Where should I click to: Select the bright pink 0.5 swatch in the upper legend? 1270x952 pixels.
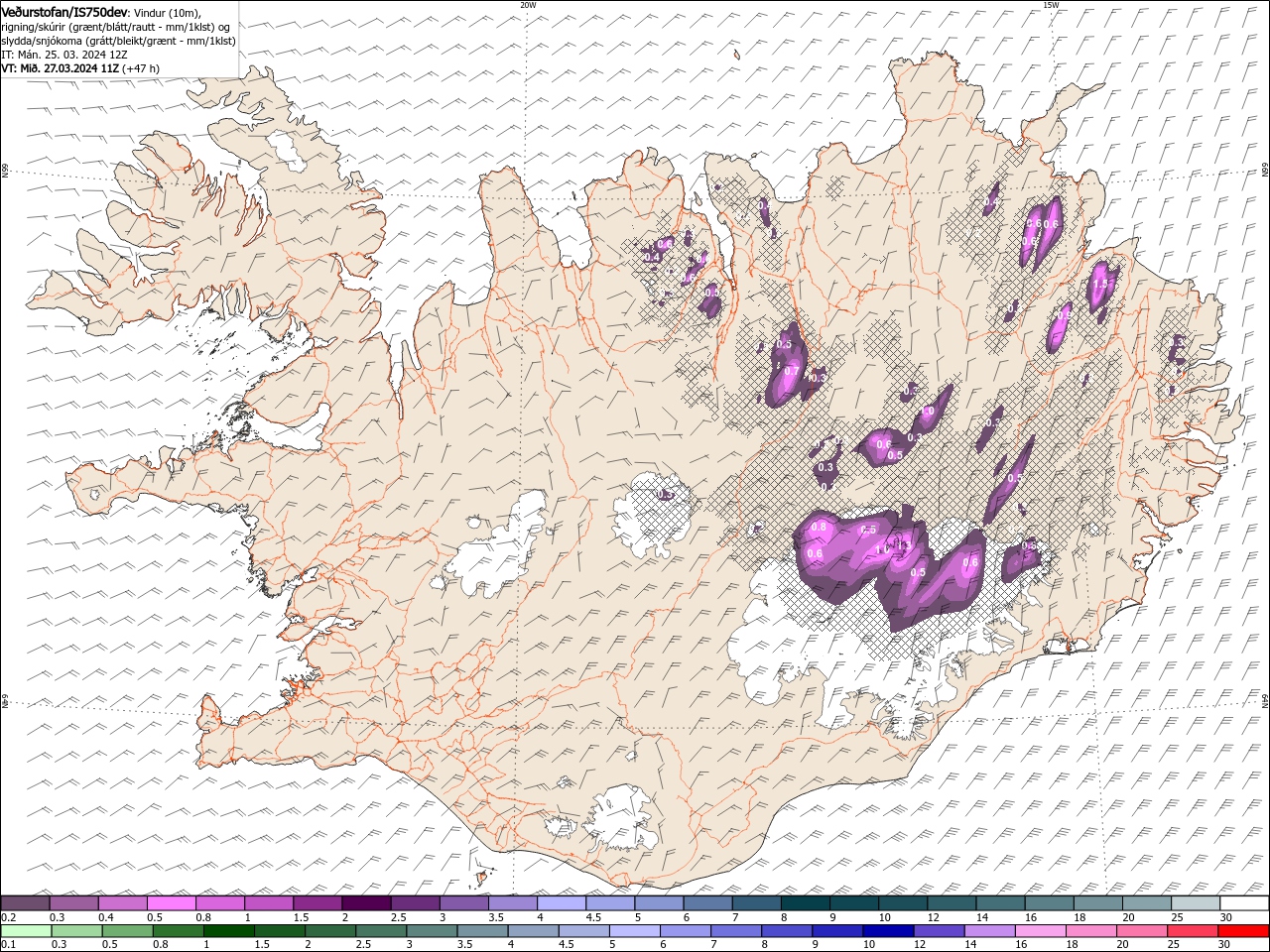(x=171, y=902)
